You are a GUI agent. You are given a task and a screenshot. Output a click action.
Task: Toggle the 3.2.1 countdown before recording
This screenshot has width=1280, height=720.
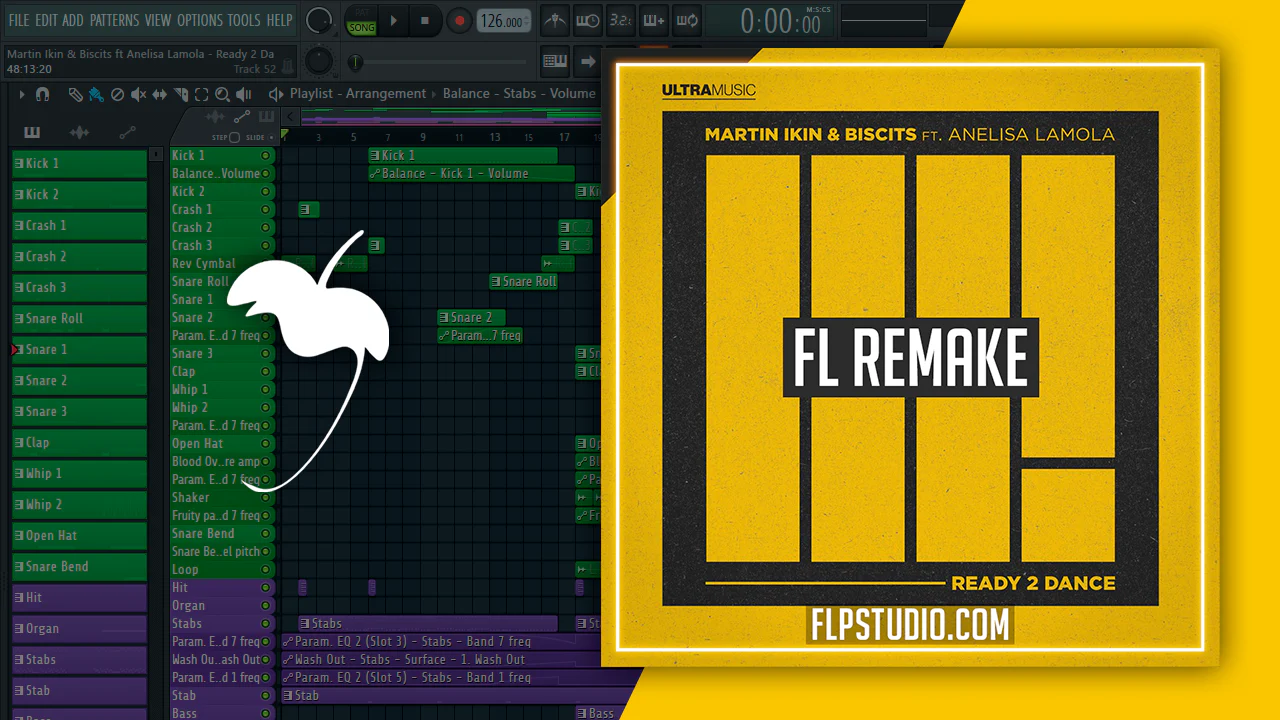621,20
